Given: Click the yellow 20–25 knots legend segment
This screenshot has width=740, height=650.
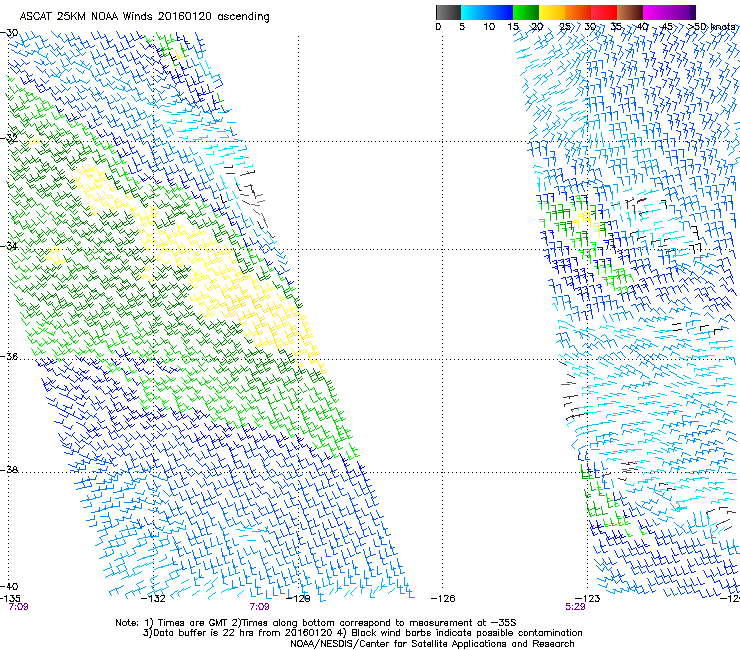Looking at the screenshot, I should pyautogui.click(x=552, y=12).
